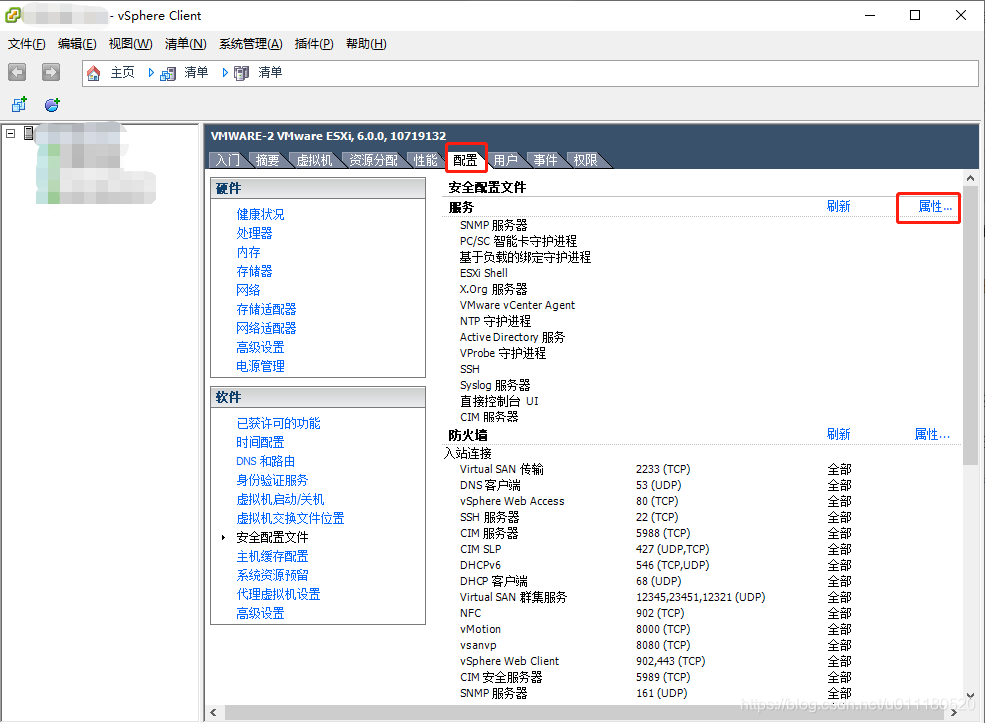The width and height of the screenshot is (985, 723).
Task: Switch to the 虚拟机 tab
Action: tap(314, 160)
